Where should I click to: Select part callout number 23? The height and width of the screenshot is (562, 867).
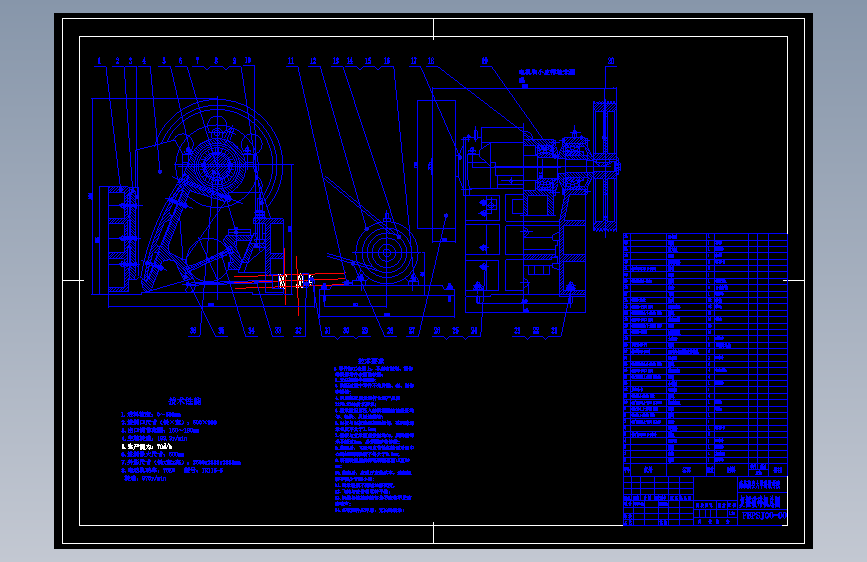517,331
